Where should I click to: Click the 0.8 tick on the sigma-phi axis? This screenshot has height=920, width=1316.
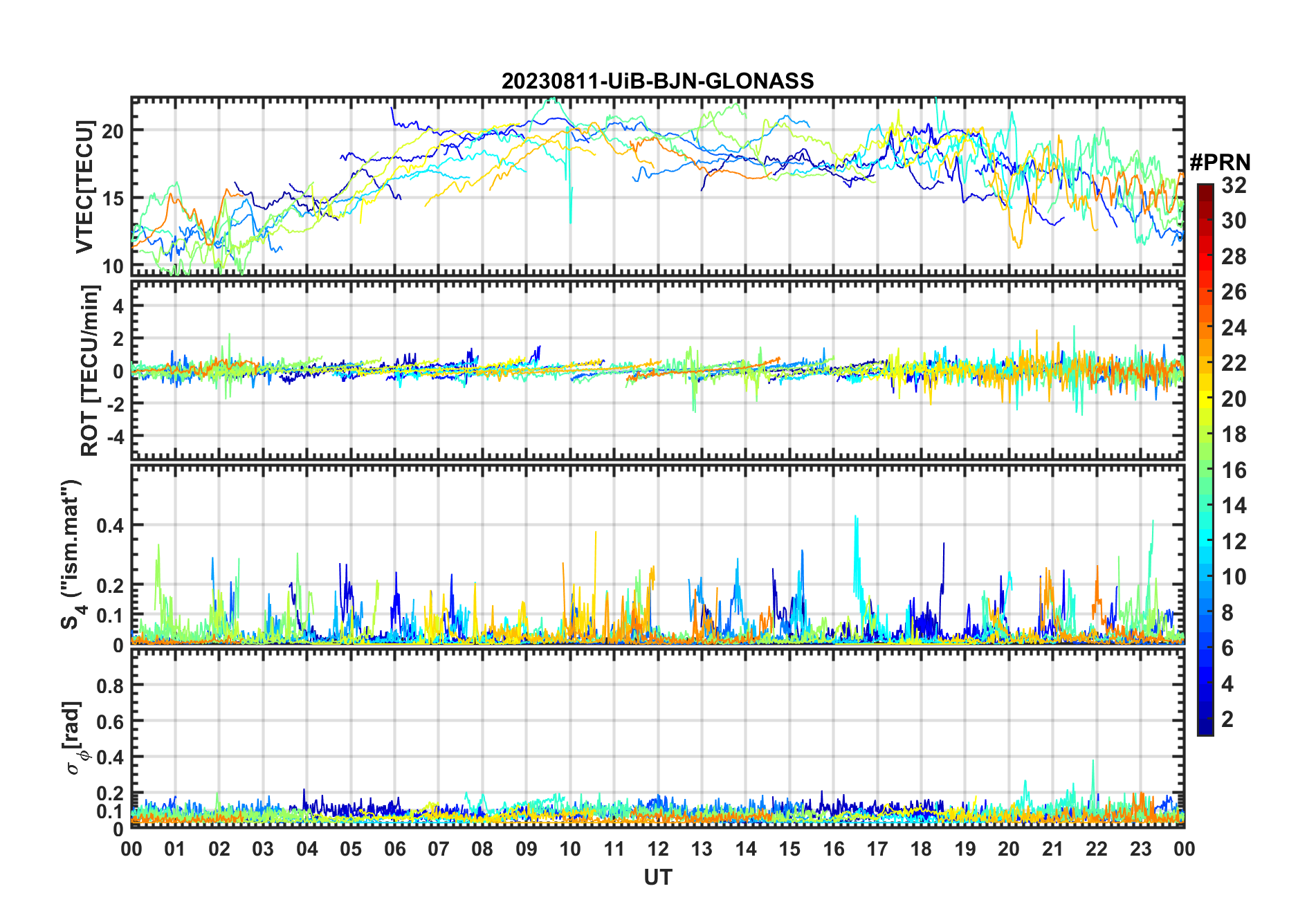coord(110,686)
